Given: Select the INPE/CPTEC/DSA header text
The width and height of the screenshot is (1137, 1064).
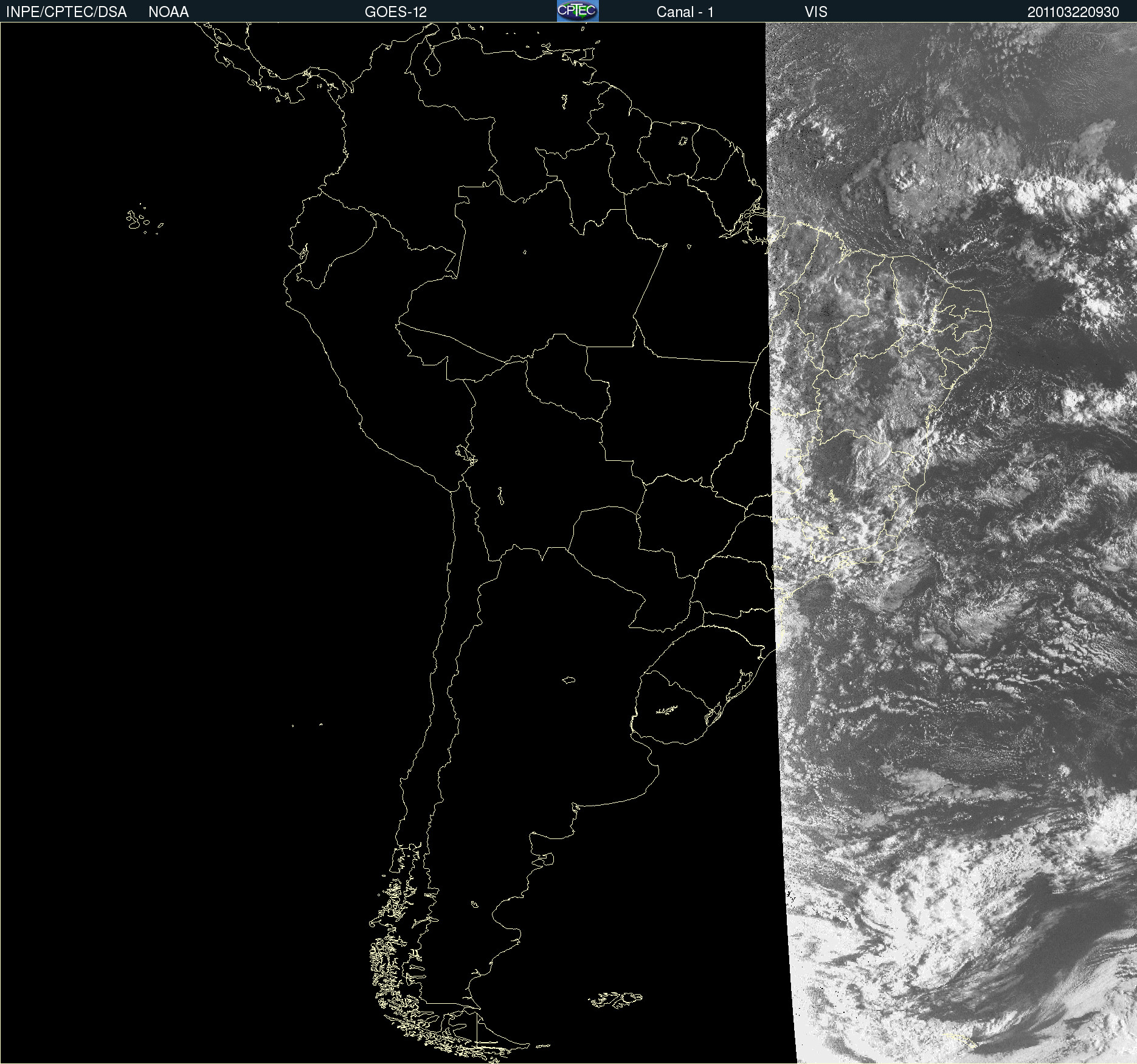Looking at the screenshot, I should point(66,12).
